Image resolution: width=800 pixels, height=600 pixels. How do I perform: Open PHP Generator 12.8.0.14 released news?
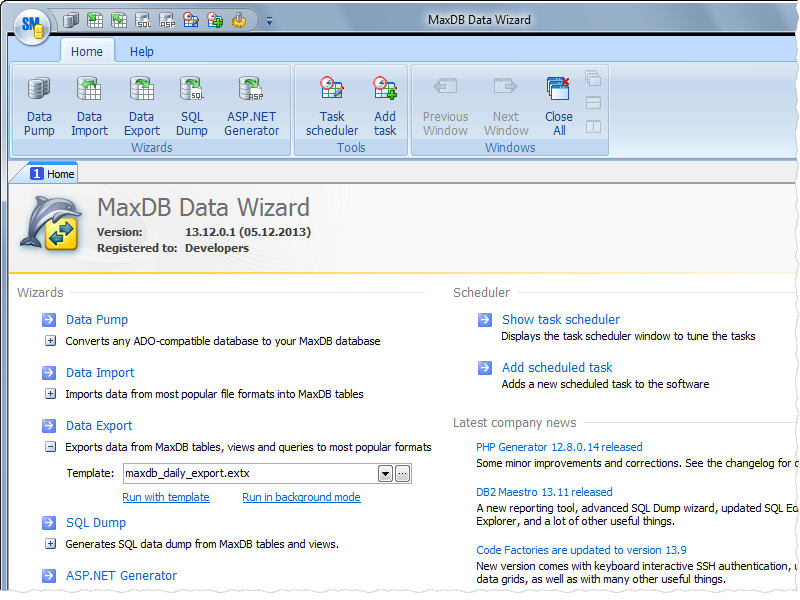click(559, 447)
